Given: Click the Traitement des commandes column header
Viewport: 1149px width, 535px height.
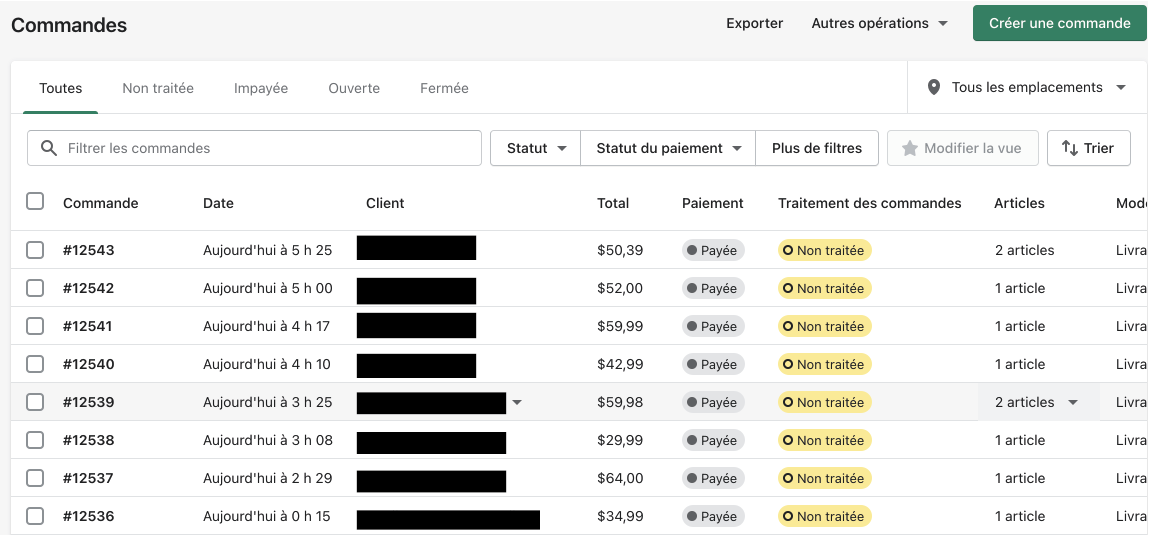Looking at the screenshot, I should [x=870, y=204].
